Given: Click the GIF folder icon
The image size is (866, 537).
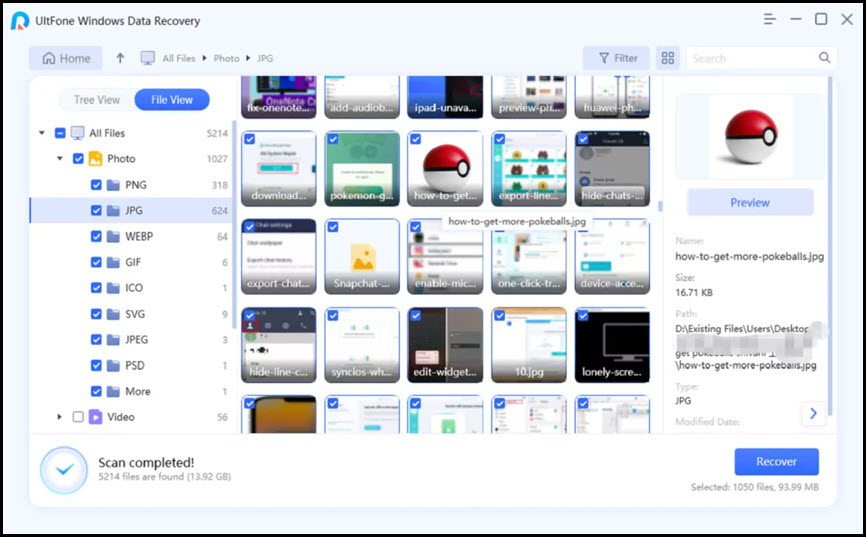Looking at the screenshot, I should pyautogui.click(x=113, y=262).
